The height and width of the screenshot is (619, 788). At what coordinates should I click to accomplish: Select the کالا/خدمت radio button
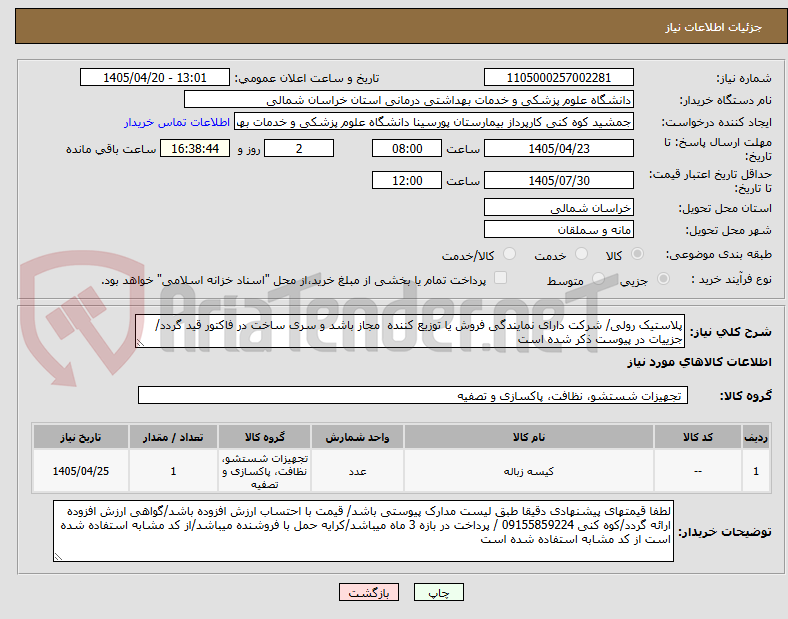[510, 254]
